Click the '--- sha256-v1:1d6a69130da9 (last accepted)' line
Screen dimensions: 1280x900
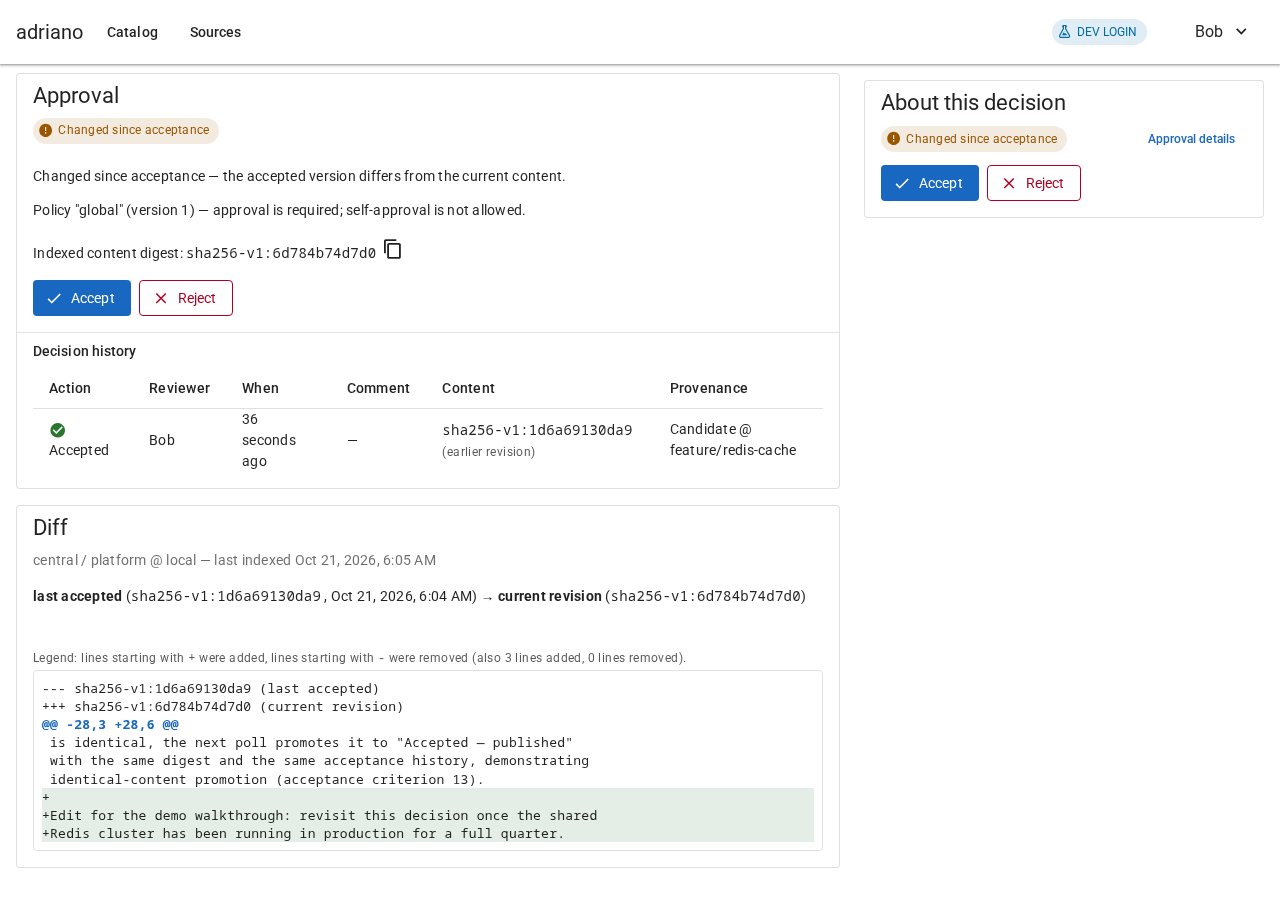click(211, 688)
